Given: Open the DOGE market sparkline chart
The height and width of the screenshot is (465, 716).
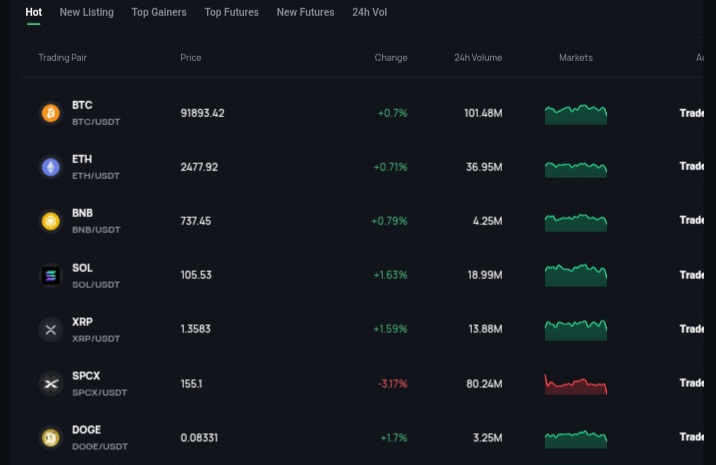Looking at the screenshot, I should [x=576, y=439].
